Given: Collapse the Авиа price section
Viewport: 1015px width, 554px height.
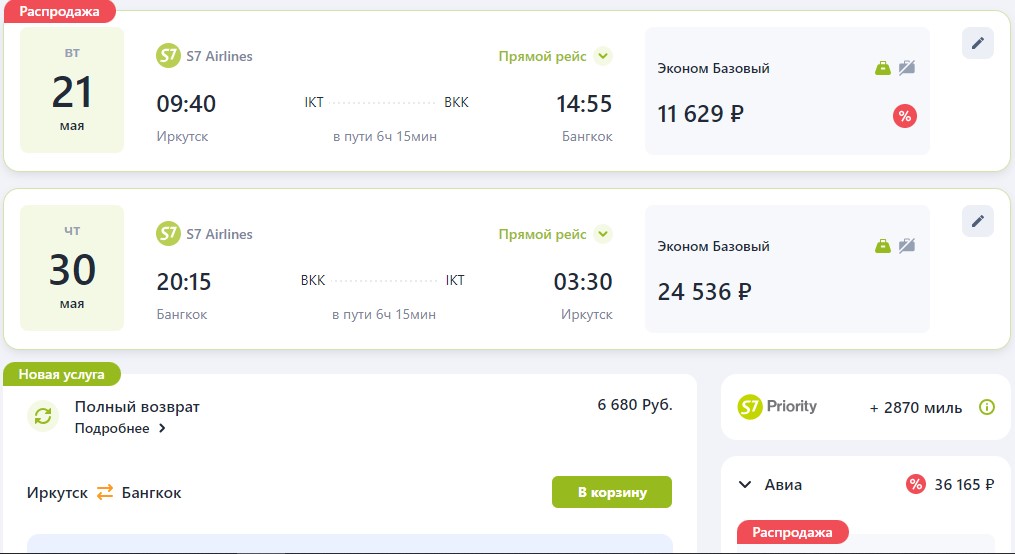Looking at the screenshot, I should click(x=744, y=485).
